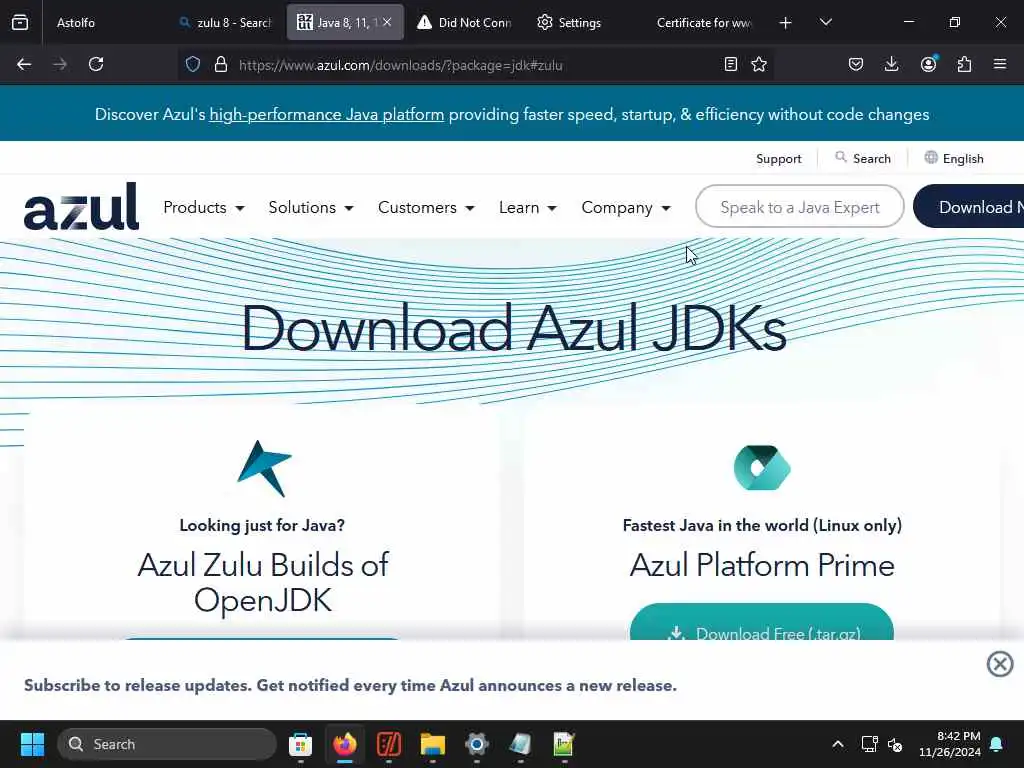The image size is (1024, 768).
Task: Open Windows Start menu
Action: [x=33, y=744]
